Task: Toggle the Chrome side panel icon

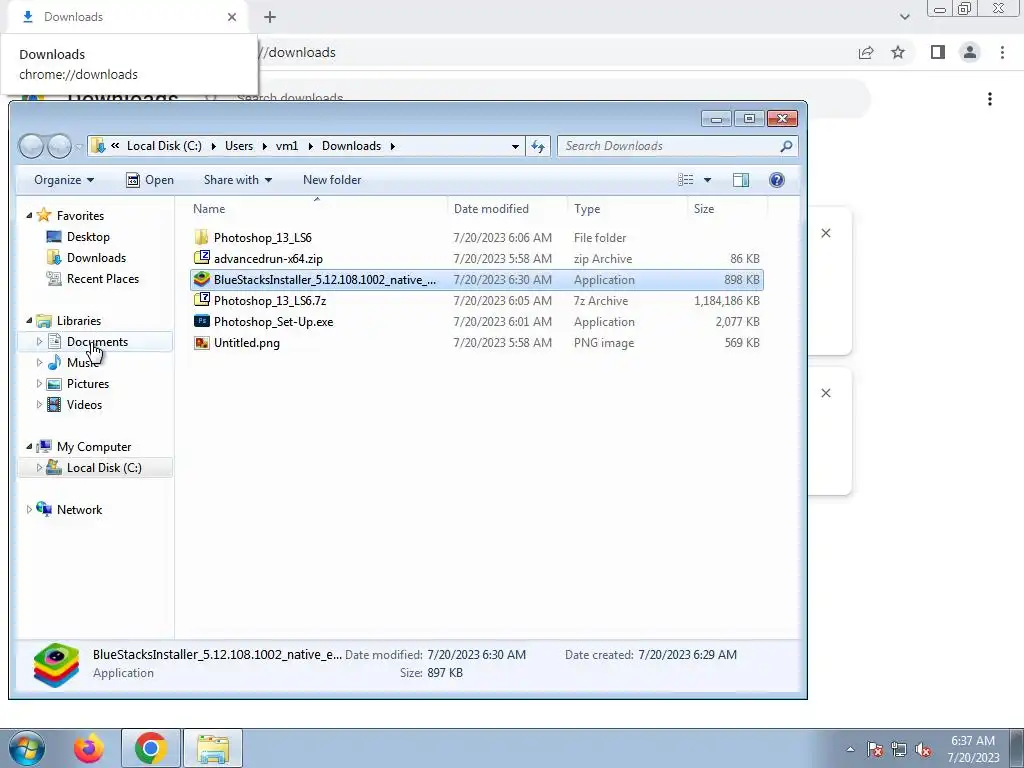Action: point(938,52)
